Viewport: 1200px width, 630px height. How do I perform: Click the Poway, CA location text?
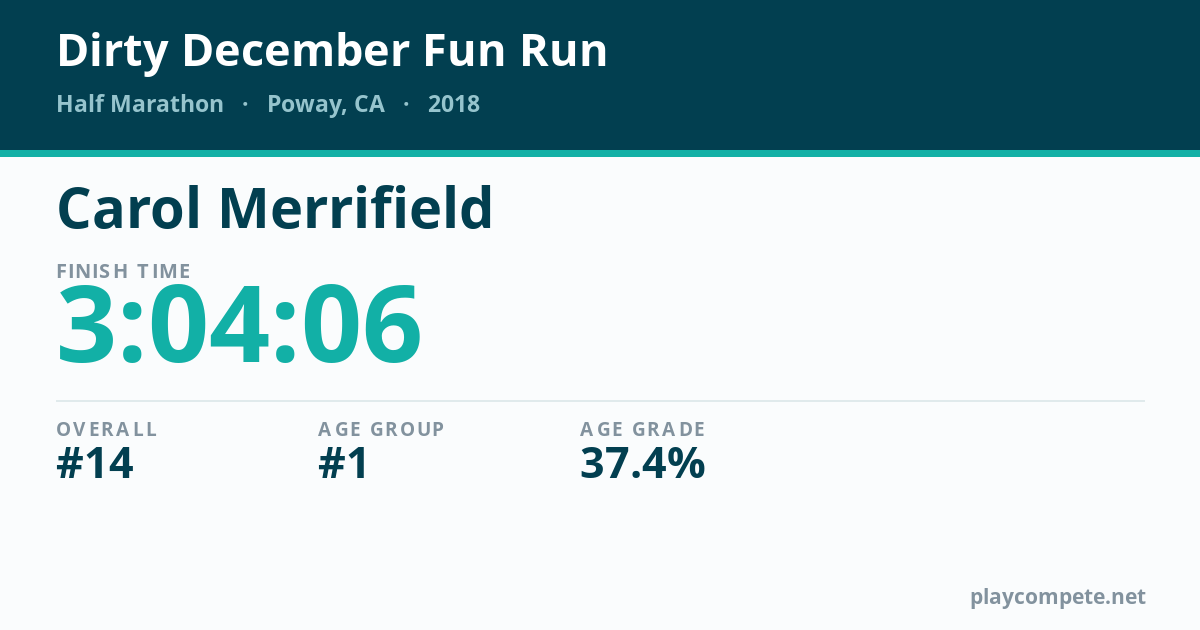point(326,105)
